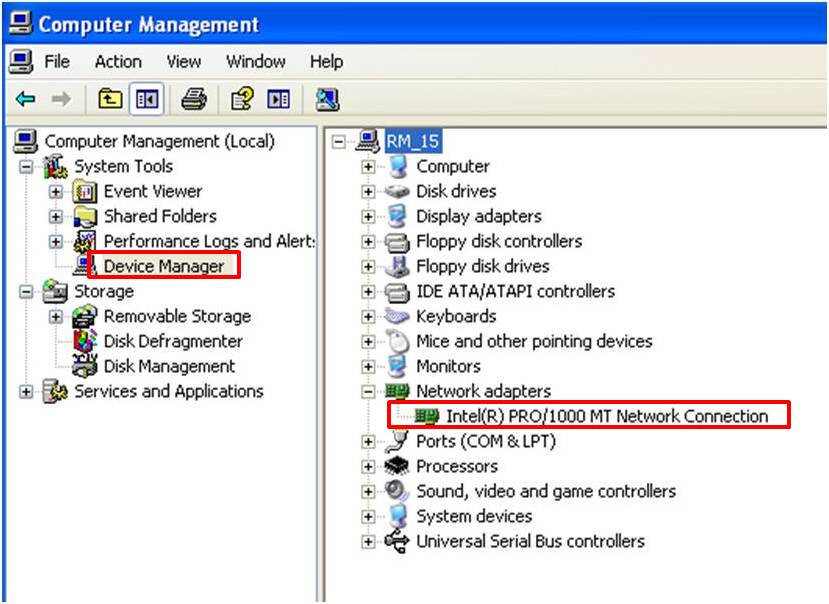This screenshot has height=604, width=829.
Task: Click the Disk Management icon
Action: coord(85,366)
